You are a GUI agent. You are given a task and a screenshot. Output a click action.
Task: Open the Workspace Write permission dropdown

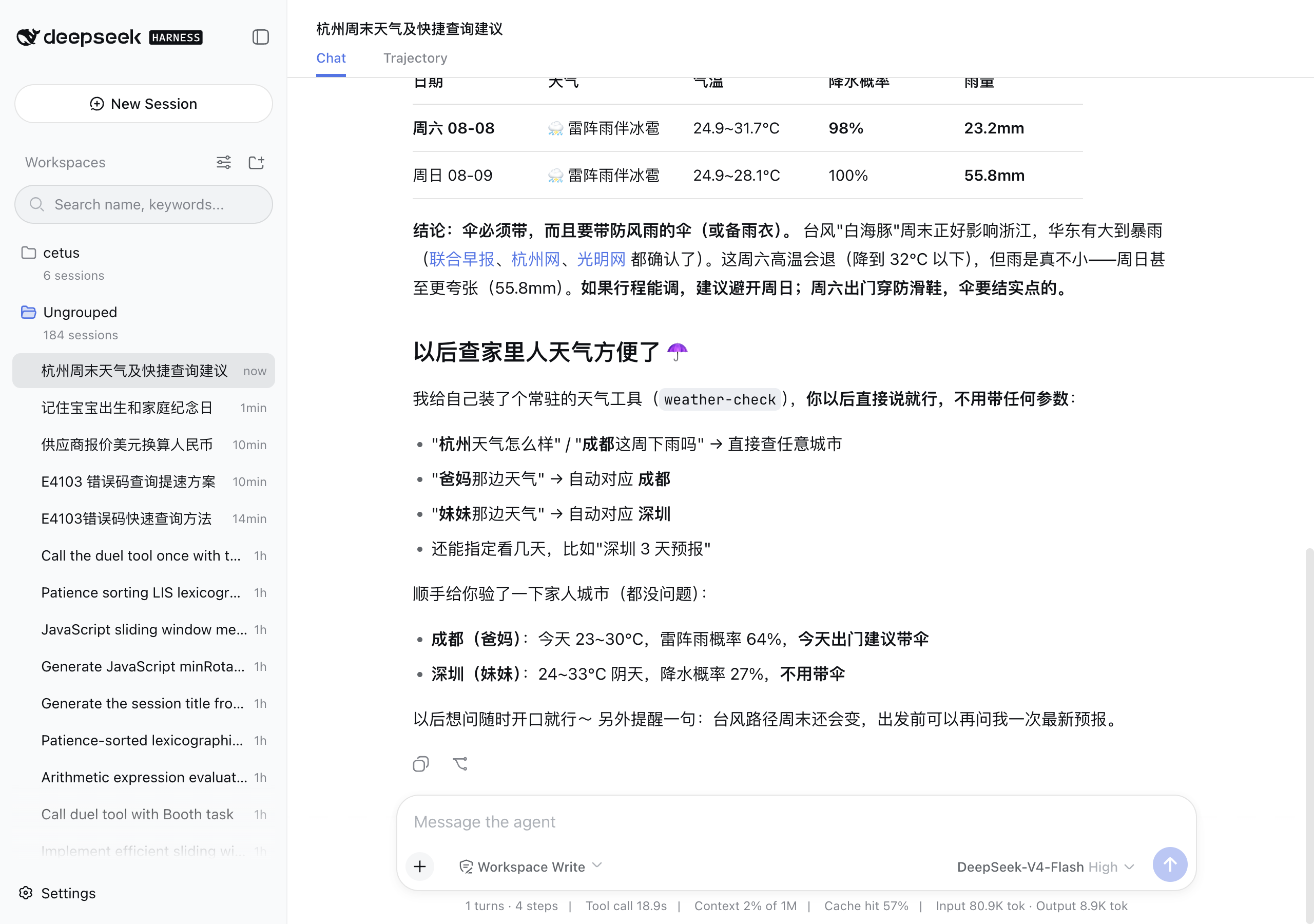pos(531,867)
